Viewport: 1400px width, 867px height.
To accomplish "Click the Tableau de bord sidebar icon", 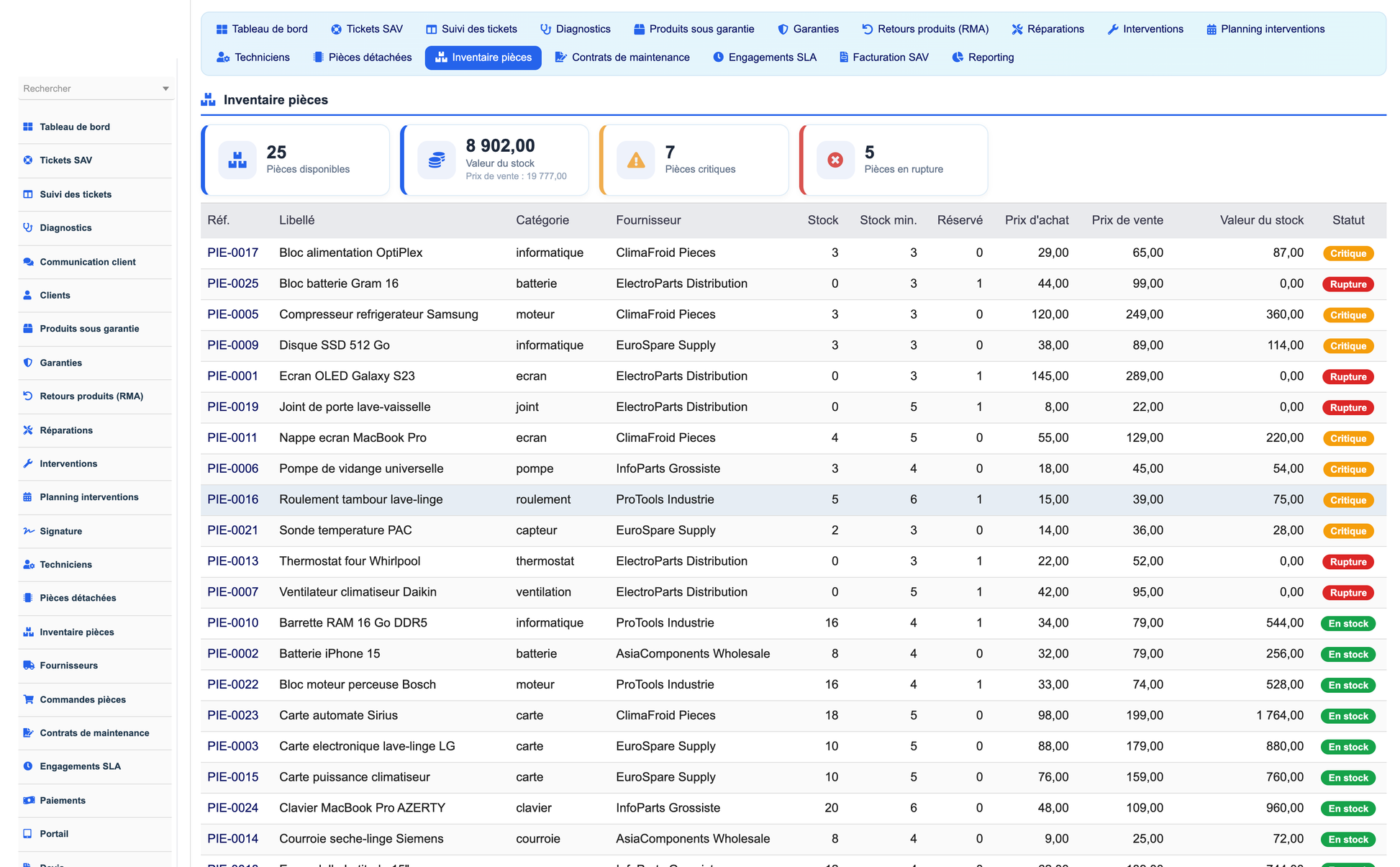I will (28, 127).
